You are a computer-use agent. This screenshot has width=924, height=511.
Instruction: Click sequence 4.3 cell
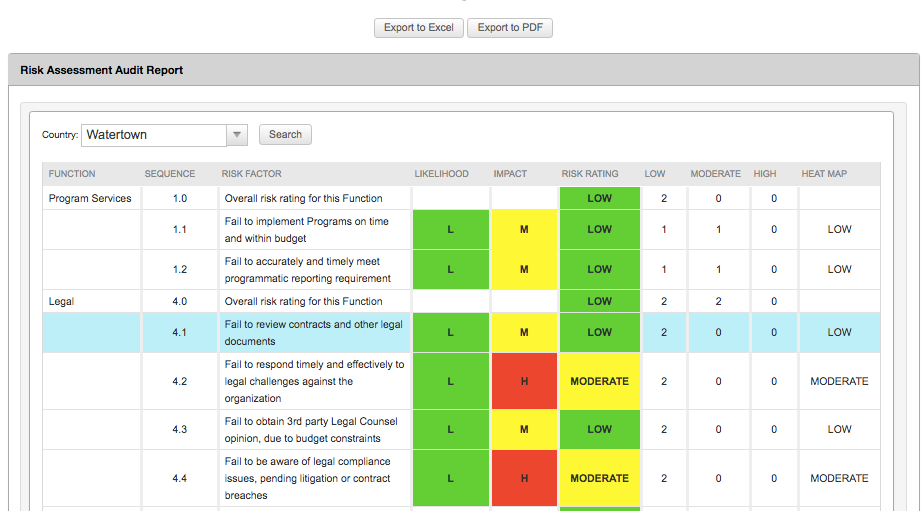pyautogui.click(x=180, y=430)
